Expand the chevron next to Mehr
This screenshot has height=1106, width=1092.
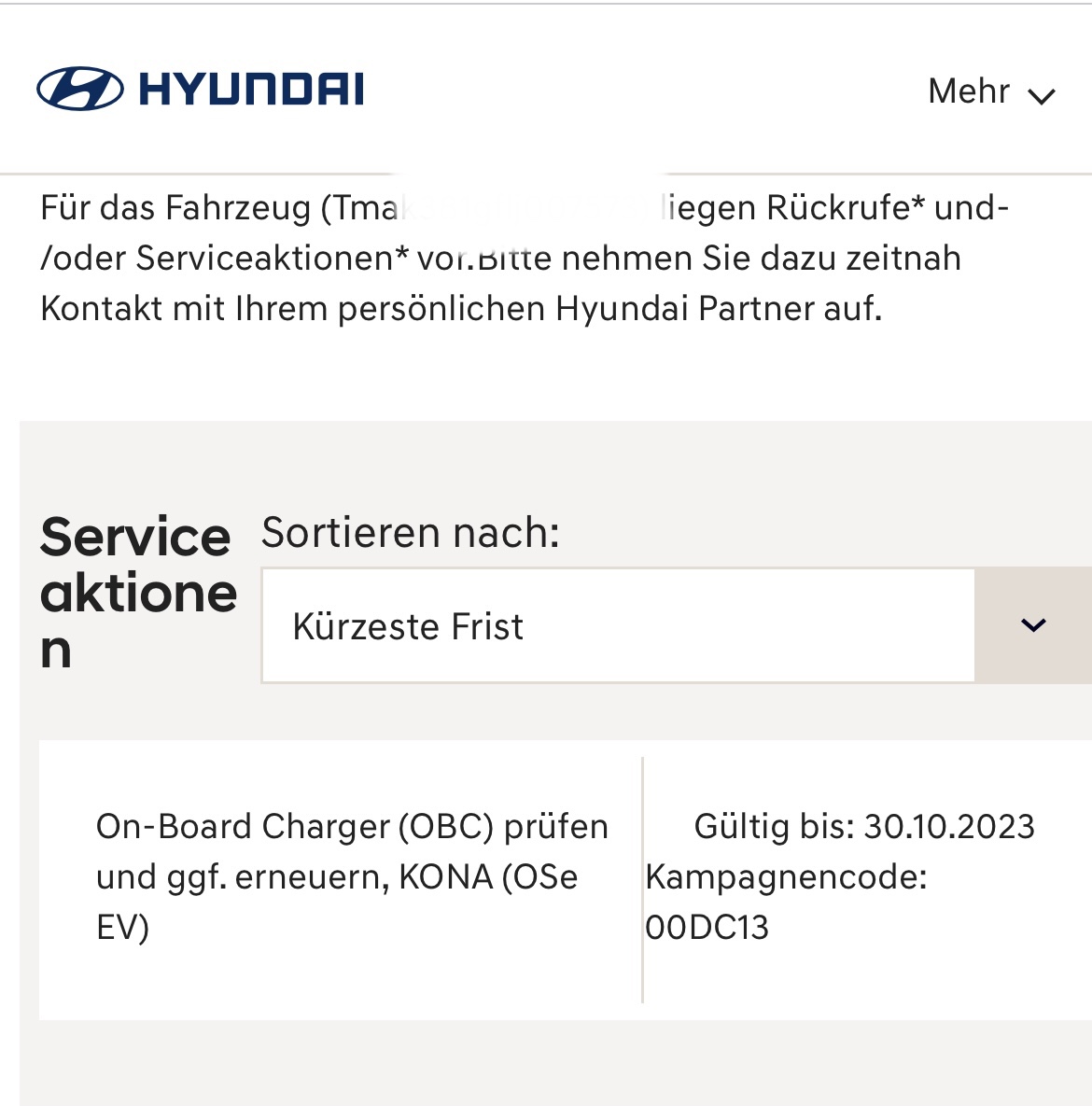(1041, 95)
